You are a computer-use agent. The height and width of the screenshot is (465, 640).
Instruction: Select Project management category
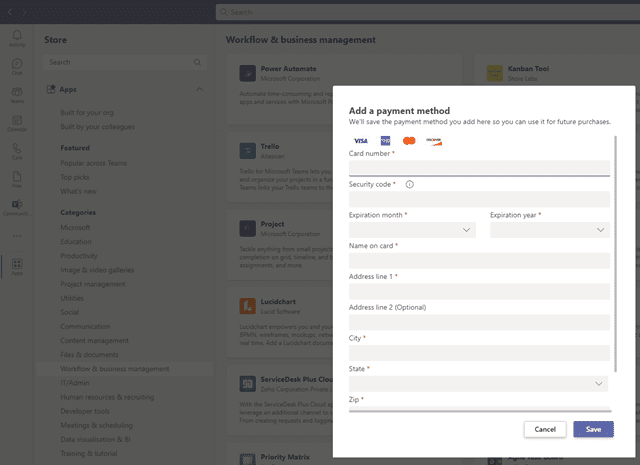pos(93,284)
